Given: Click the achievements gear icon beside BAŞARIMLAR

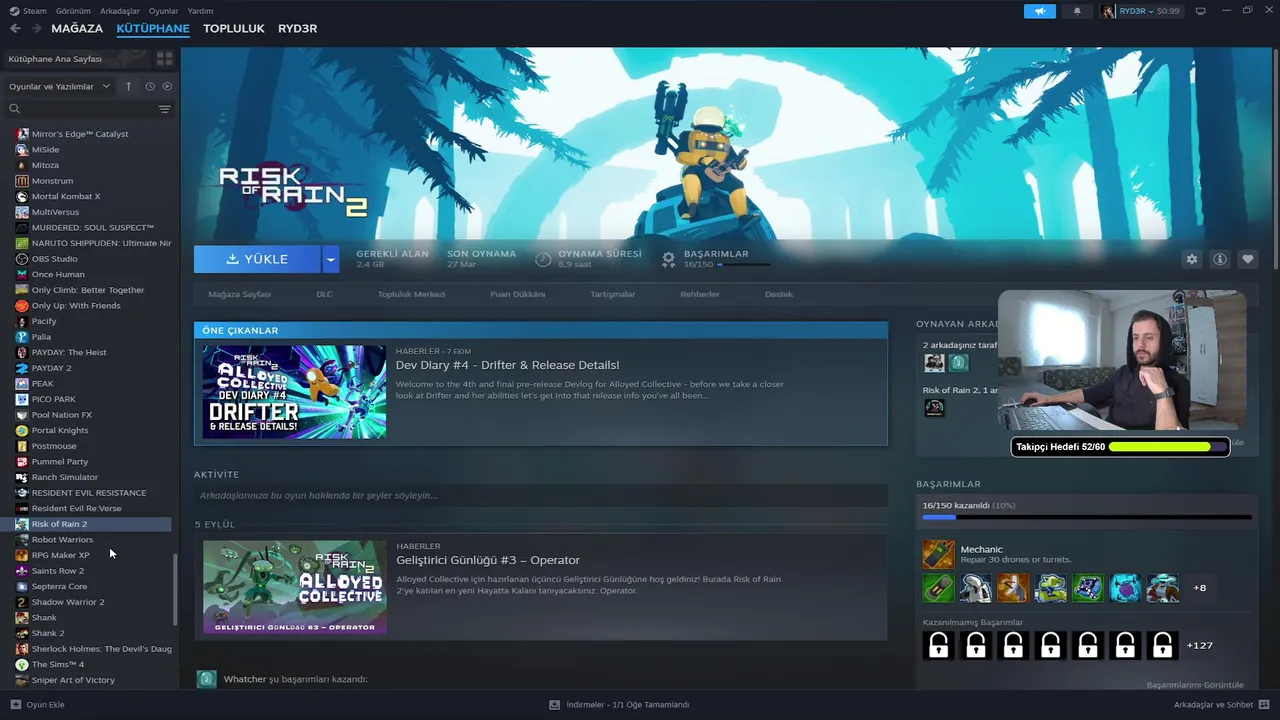Looking at the screenshot, I should tap(668, 260).
